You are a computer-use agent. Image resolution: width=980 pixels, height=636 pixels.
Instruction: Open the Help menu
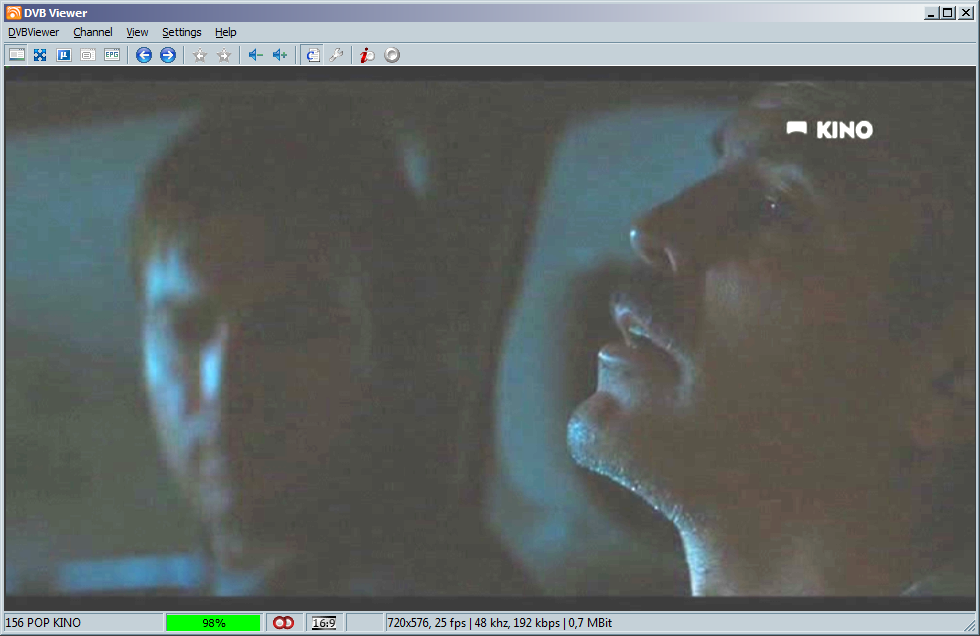225,32
